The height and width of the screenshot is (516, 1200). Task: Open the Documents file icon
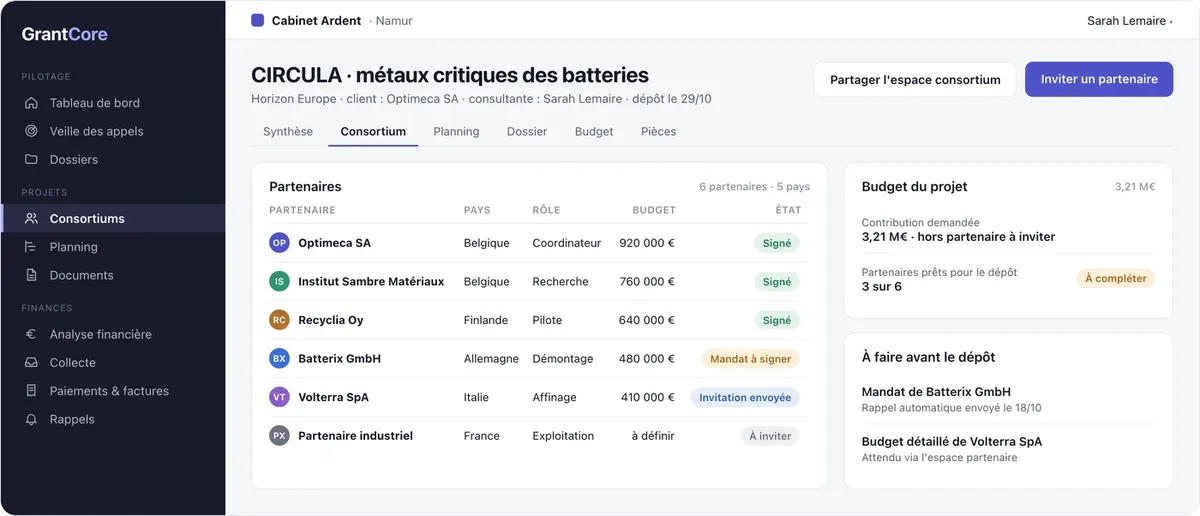click(32, 275)
